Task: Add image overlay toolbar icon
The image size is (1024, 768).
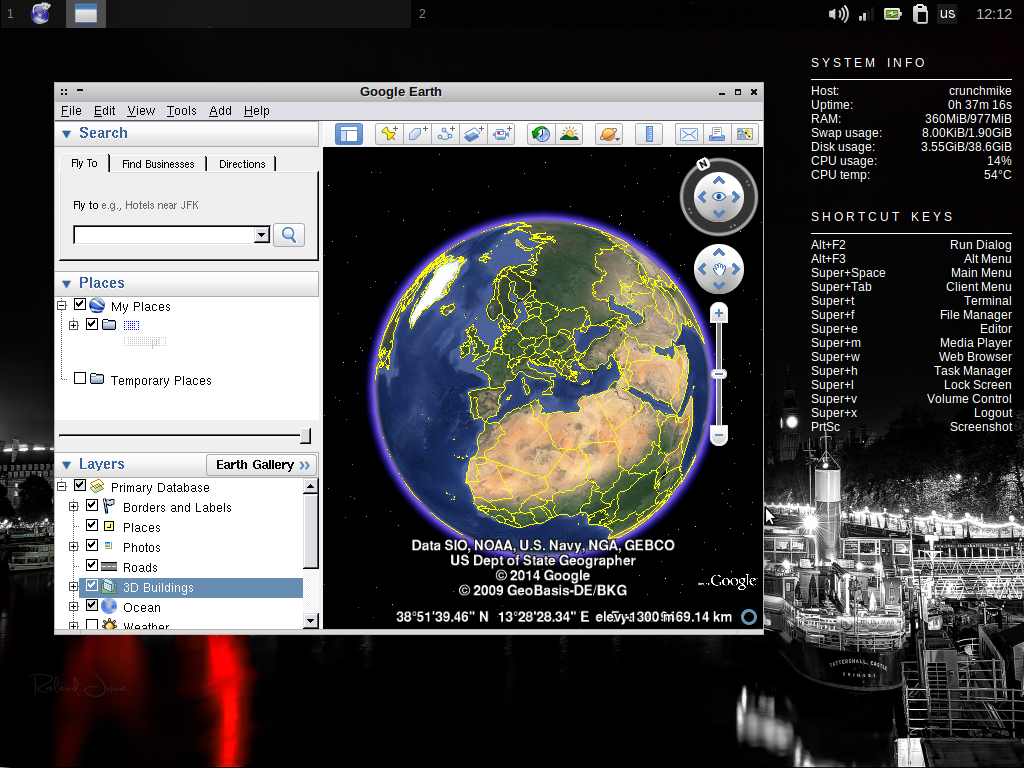Action: point(473,135)
